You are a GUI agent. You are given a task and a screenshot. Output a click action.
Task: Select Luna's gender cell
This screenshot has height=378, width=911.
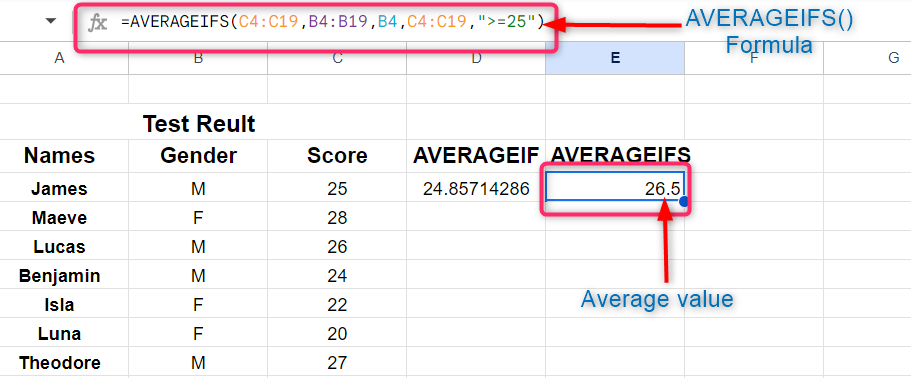point(198,333)
